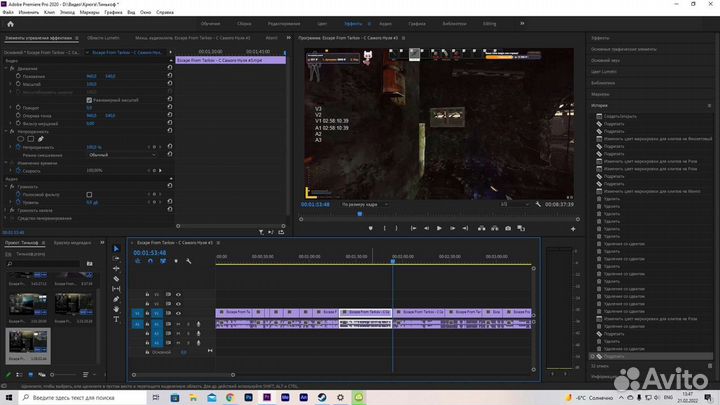Reset Opacity effect parameters
The height and width of the screenshot is (405, 720).
tap(170, 130)
